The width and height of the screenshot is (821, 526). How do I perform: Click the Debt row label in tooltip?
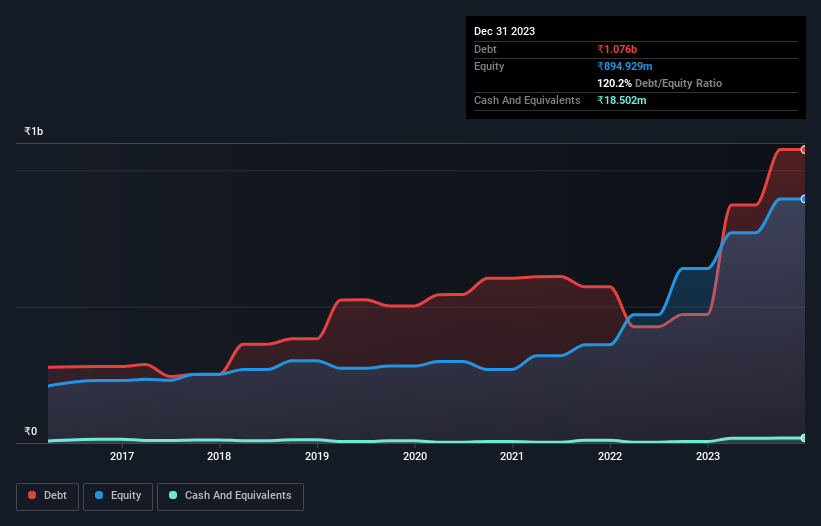(485, 49)
